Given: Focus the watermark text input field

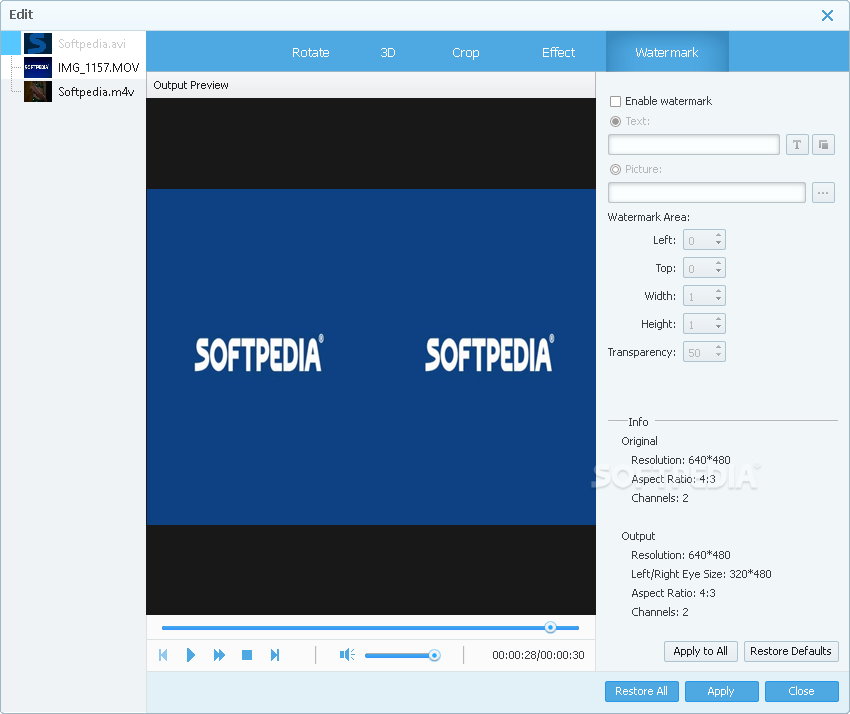Looking at the screenshot, I should (694, 145).
